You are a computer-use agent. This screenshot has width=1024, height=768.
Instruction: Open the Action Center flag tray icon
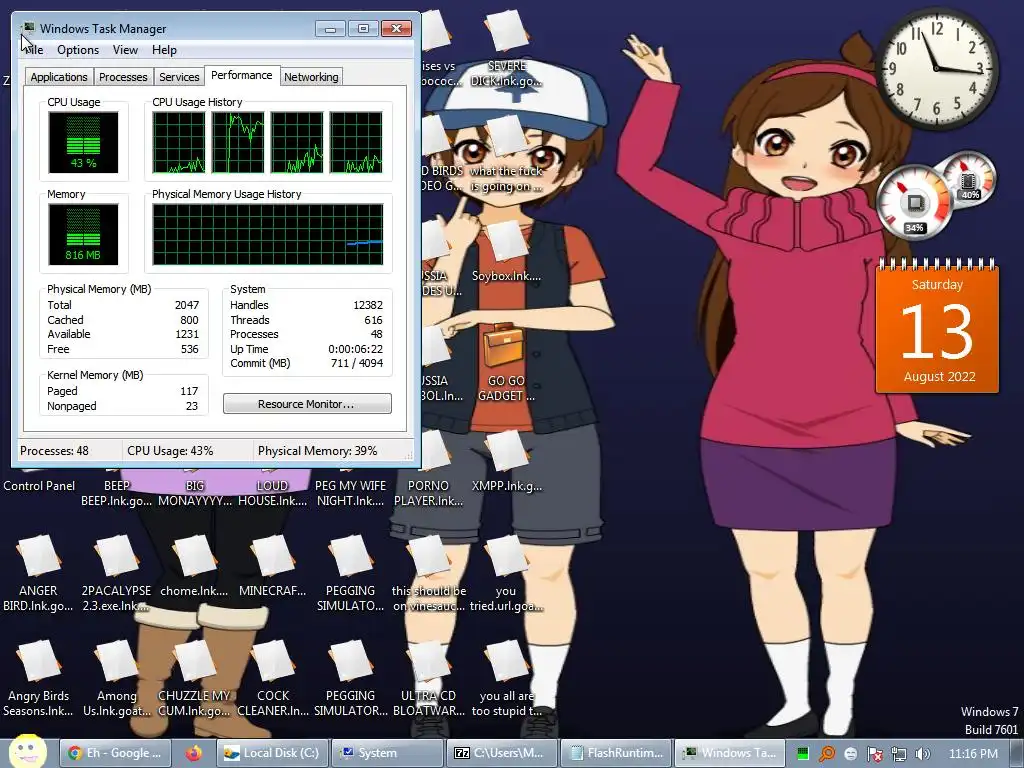874,754
